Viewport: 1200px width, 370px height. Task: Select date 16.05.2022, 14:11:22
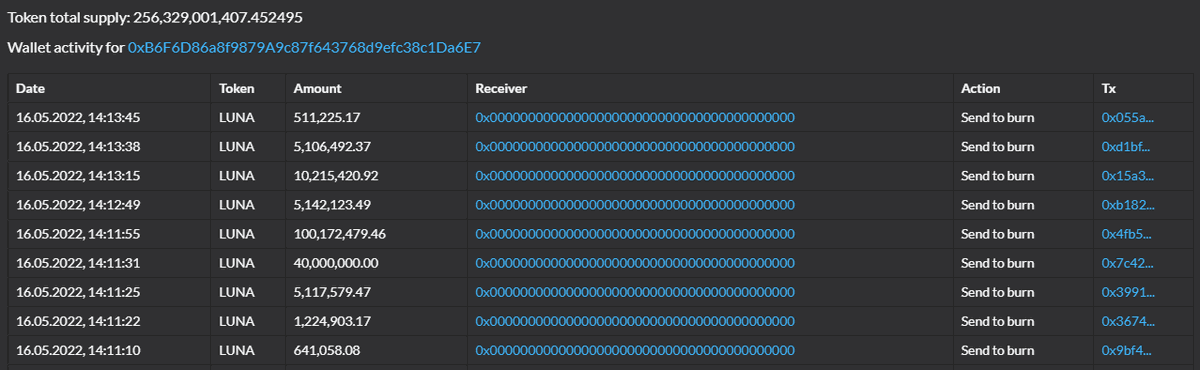[78, 322]
